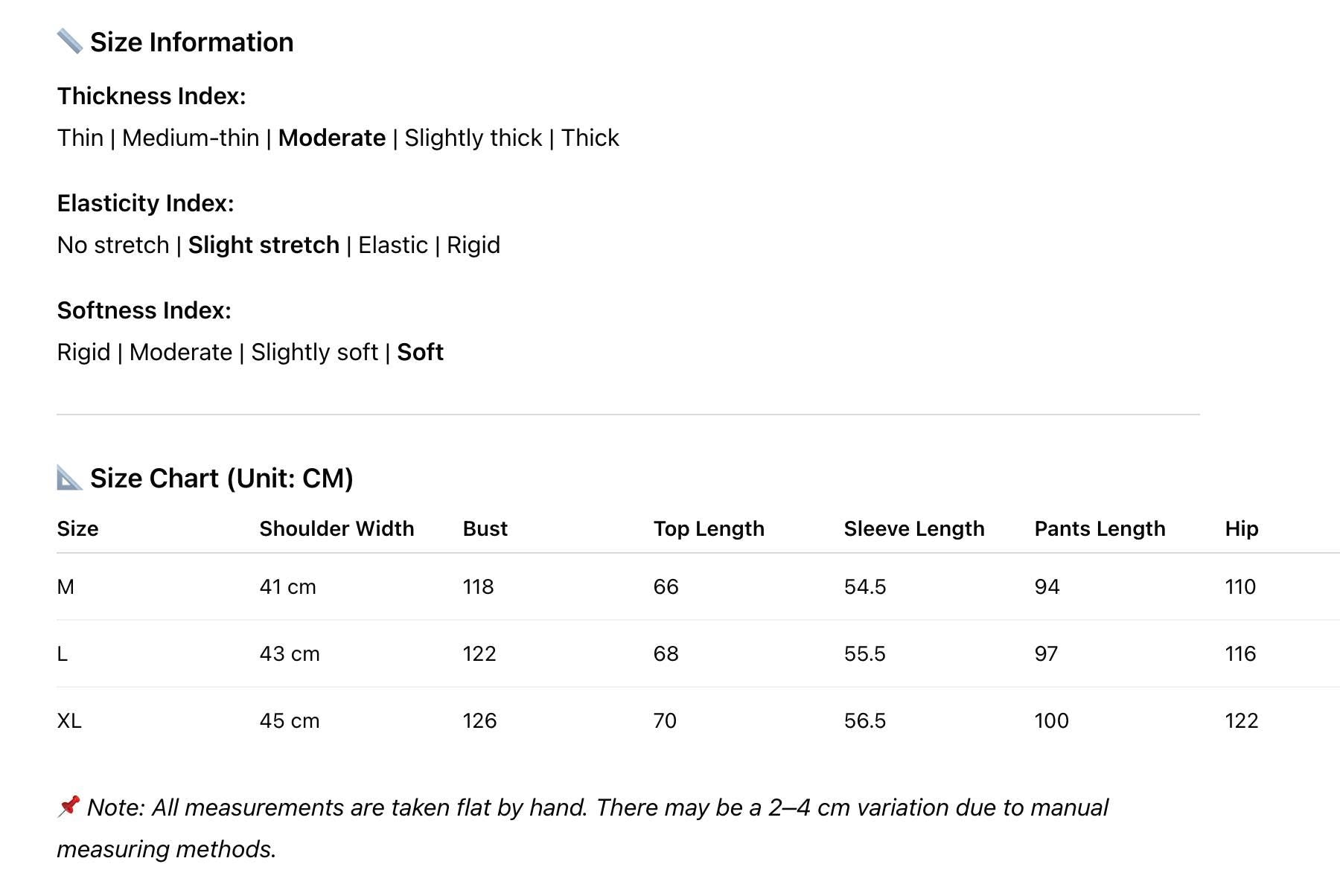
Task: Select the M size row label
Action: [x=66, y=587]
